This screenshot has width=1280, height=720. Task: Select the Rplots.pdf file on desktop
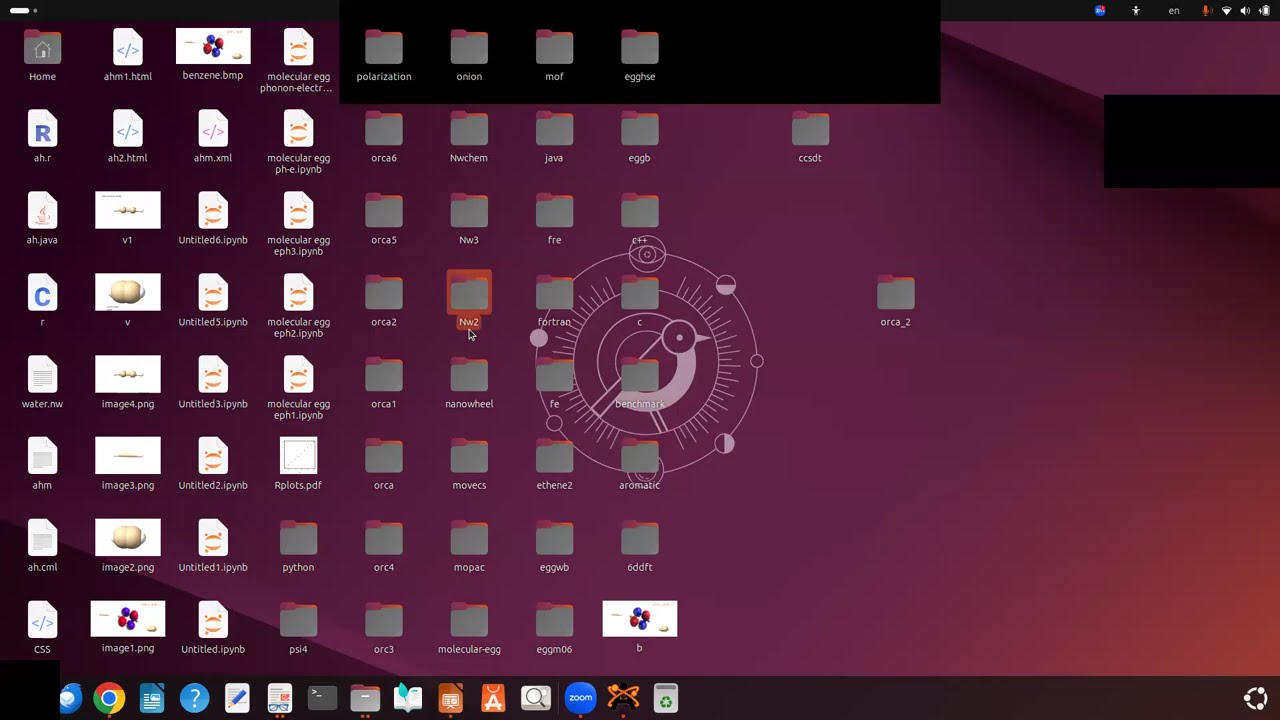coord(298,458)
